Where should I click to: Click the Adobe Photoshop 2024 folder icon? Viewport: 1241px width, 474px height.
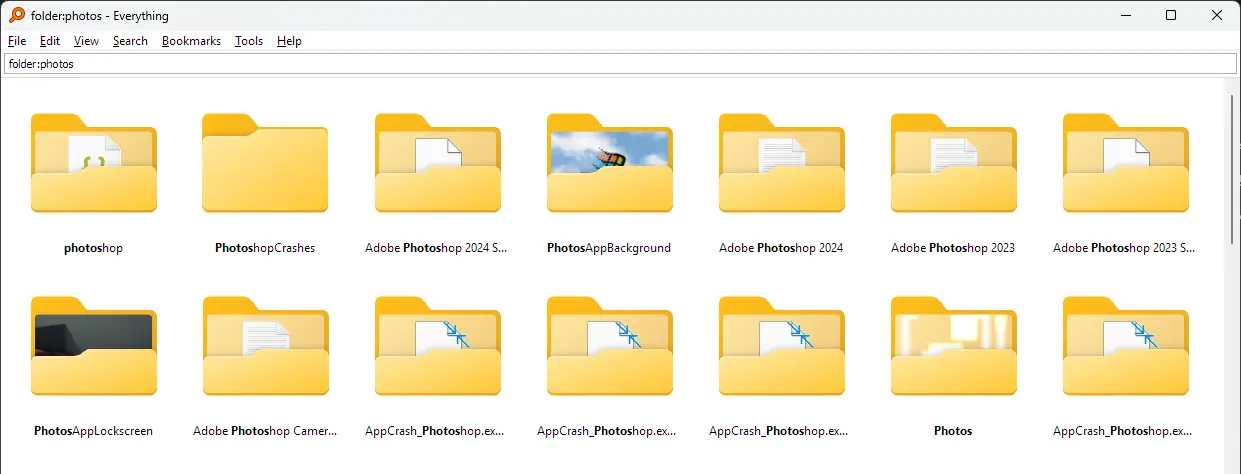[x=781, y=163]
